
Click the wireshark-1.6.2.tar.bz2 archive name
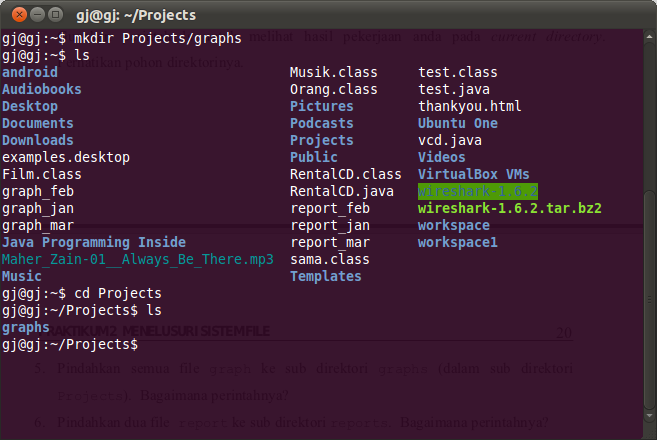(510, 209)
